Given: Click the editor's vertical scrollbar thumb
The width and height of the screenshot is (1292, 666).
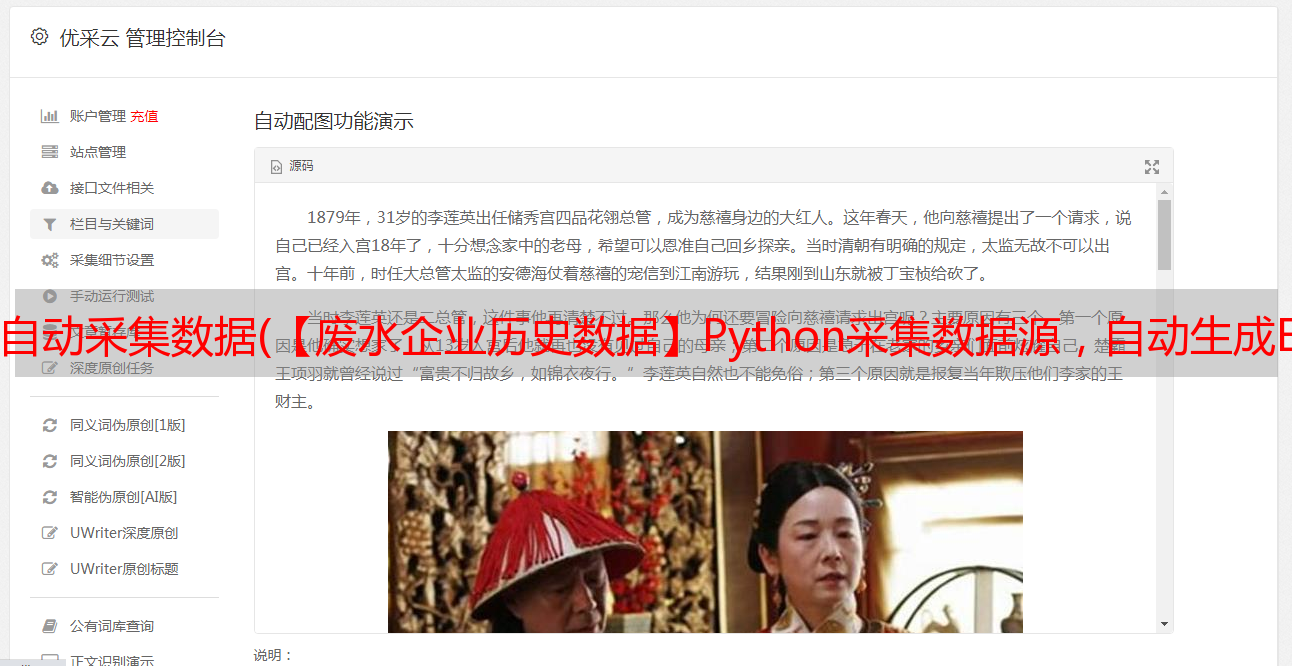Looking at the screenshot, I should (1164, 235).
